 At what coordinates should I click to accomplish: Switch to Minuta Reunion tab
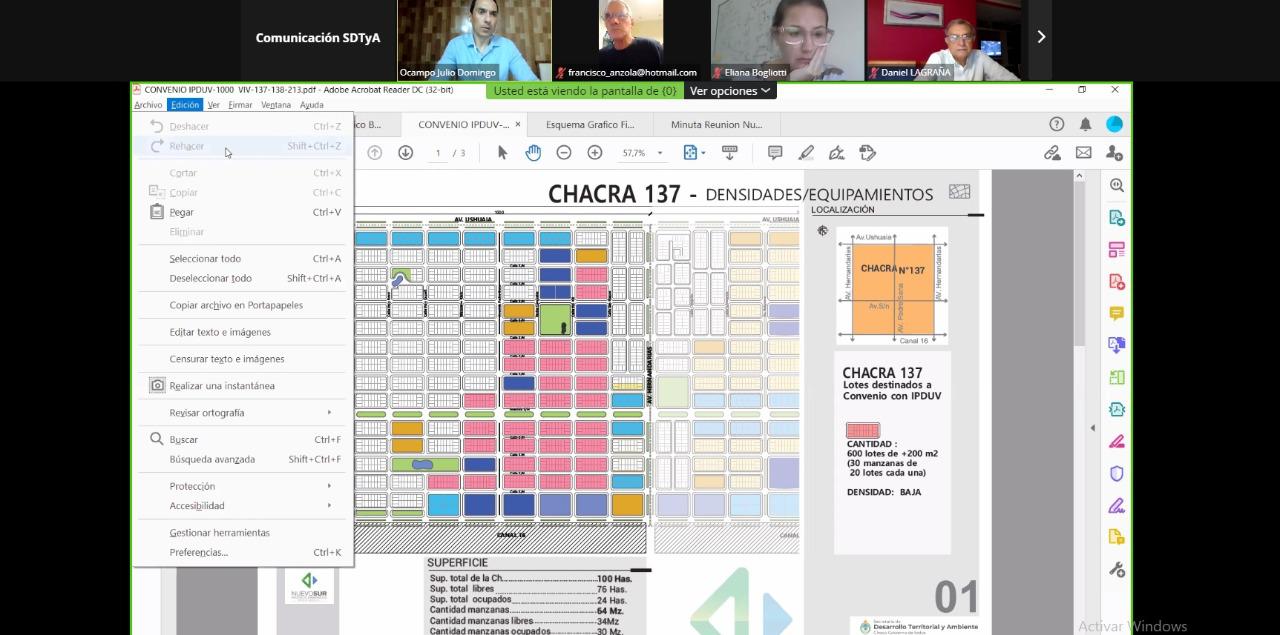pos(716,125)
